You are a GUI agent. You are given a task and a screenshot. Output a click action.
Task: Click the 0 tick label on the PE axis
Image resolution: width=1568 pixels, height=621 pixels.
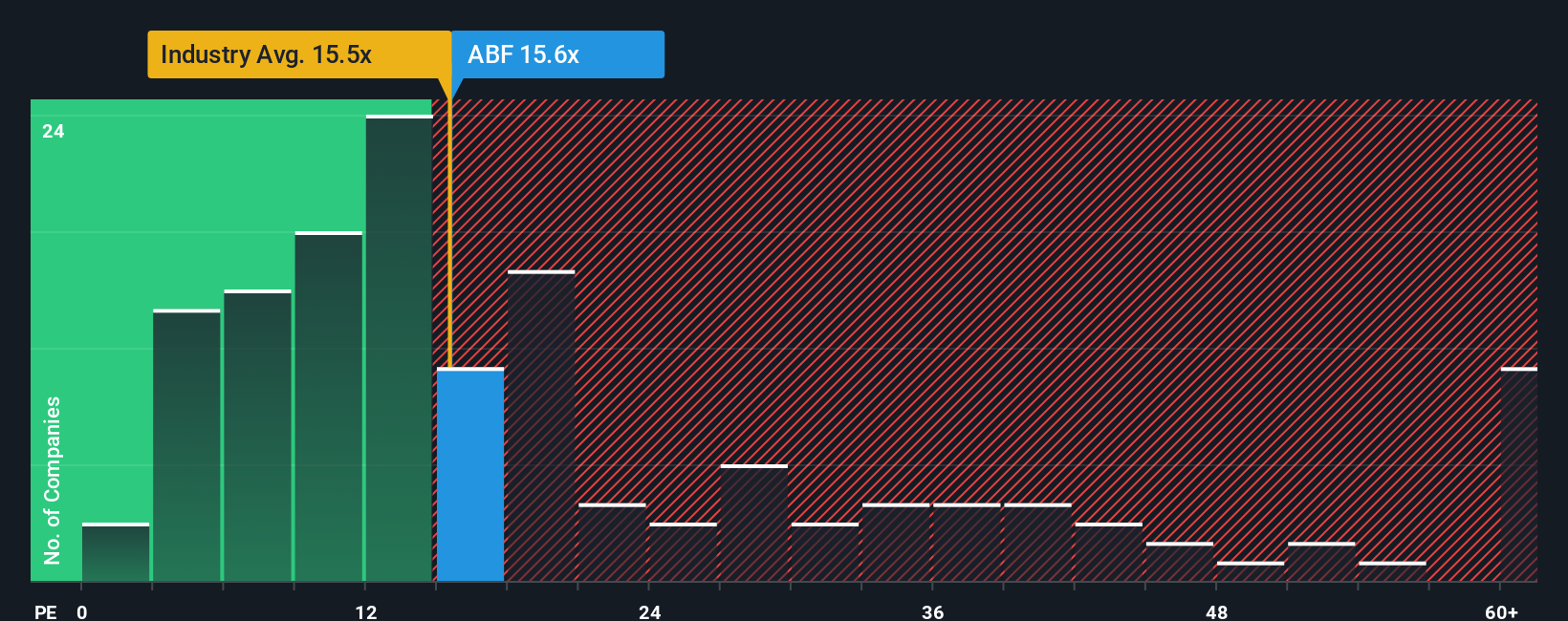82,611
